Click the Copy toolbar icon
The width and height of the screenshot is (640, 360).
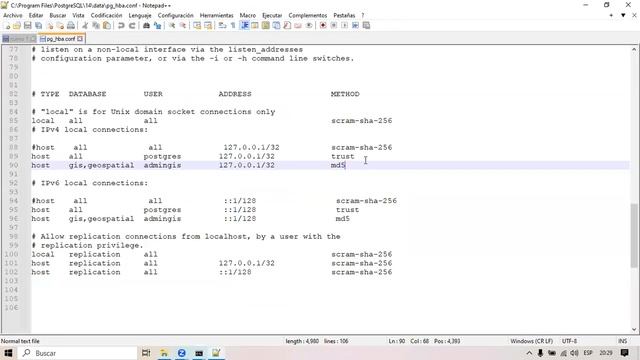[x=96, y=26]
